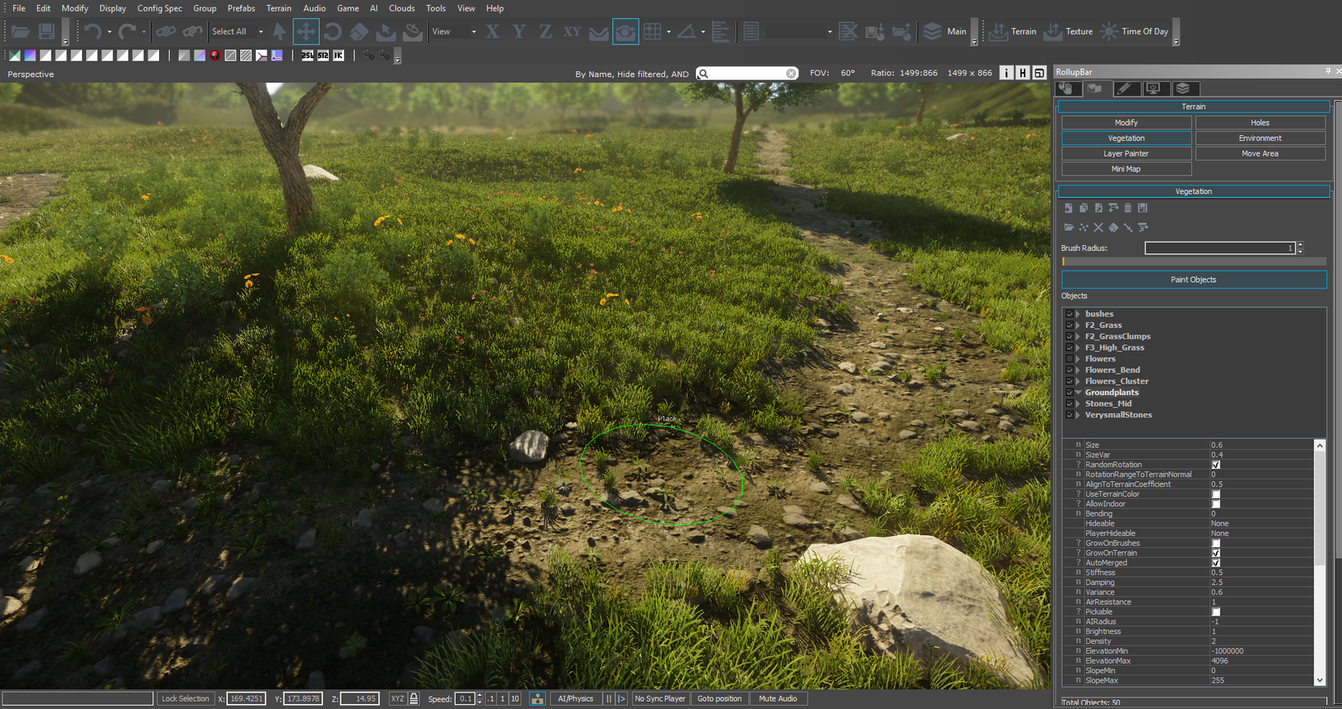Click the Paint Objects button
This screenshot has height=709, width=1342.
click(x=1193, y=279)
